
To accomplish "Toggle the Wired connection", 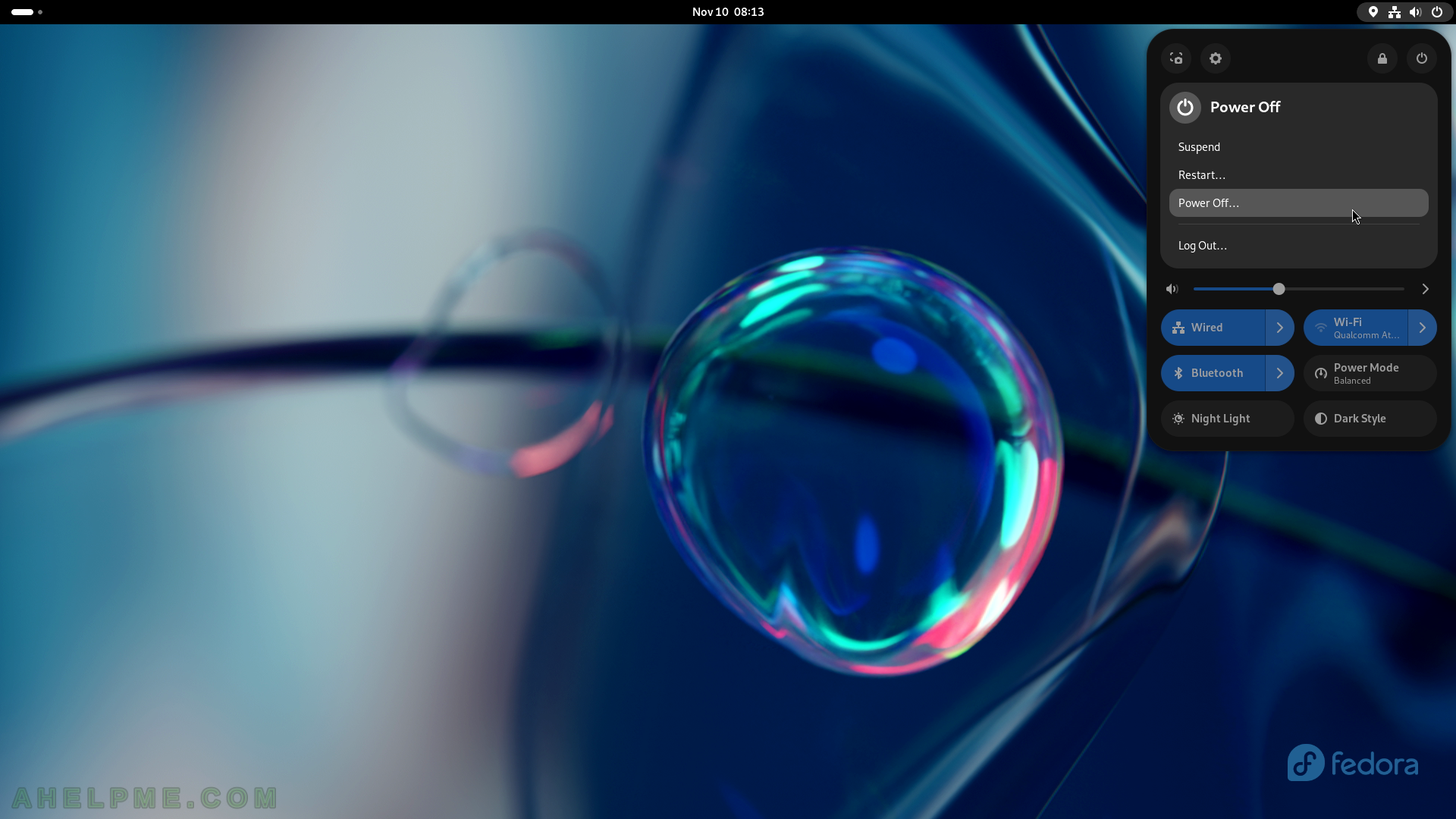I will tap(1213, 328).
